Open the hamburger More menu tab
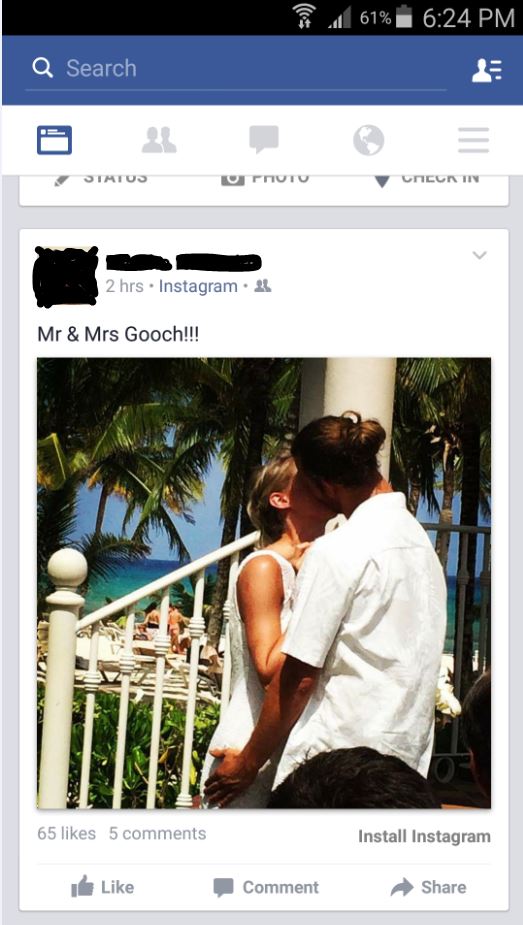The height and width of the screenshot is (925, 523). (x=473, y=140)
